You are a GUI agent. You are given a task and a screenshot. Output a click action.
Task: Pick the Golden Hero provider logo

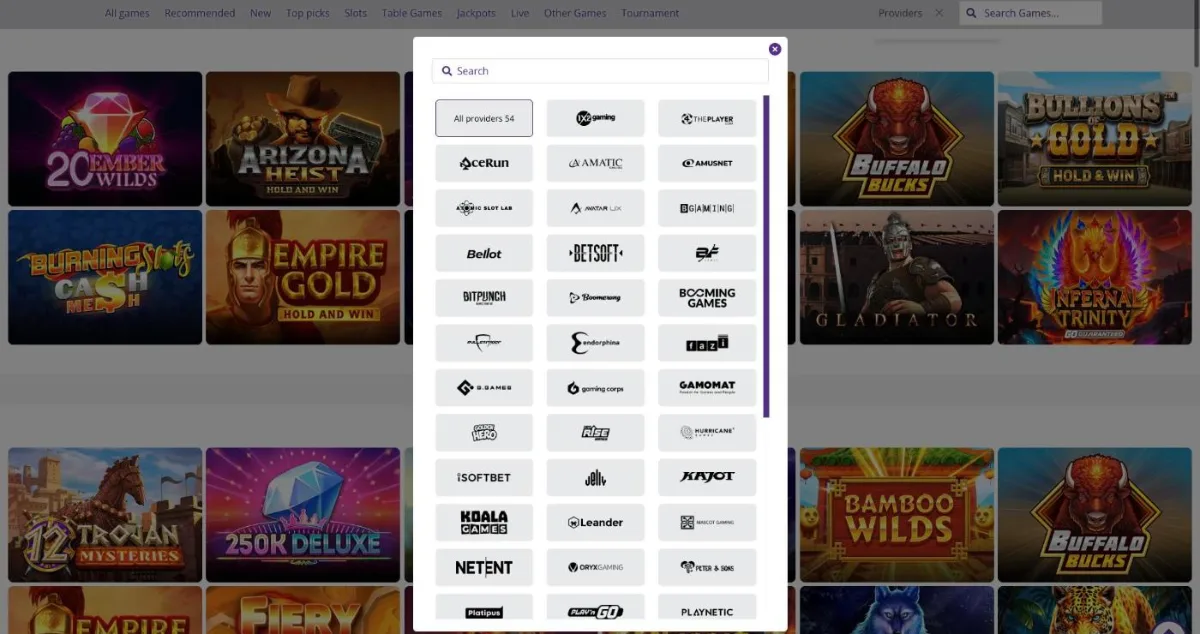click(484, 433)
